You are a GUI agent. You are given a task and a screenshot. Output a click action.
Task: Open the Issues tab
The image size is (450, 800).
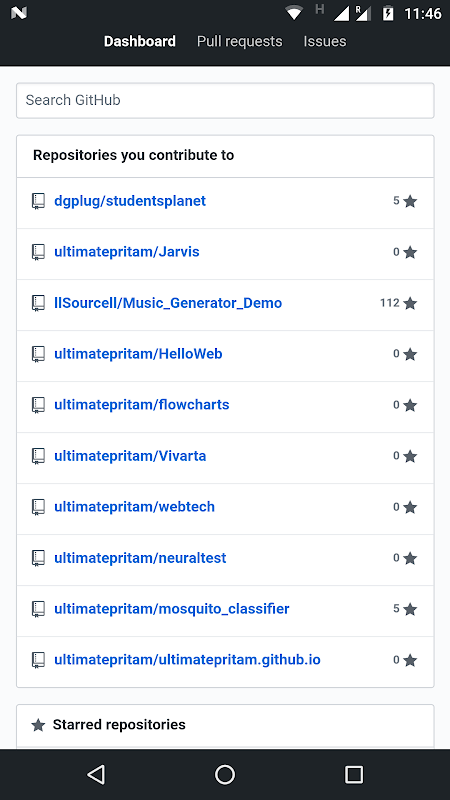coord(324,41)
